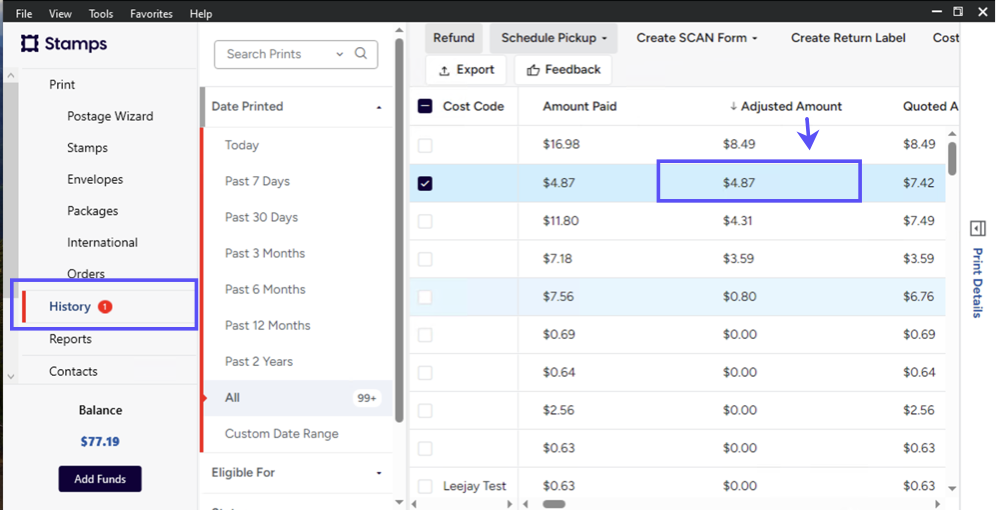996x510 pixels.
Task: Click the Refund button
Action: tap(454, 38)
